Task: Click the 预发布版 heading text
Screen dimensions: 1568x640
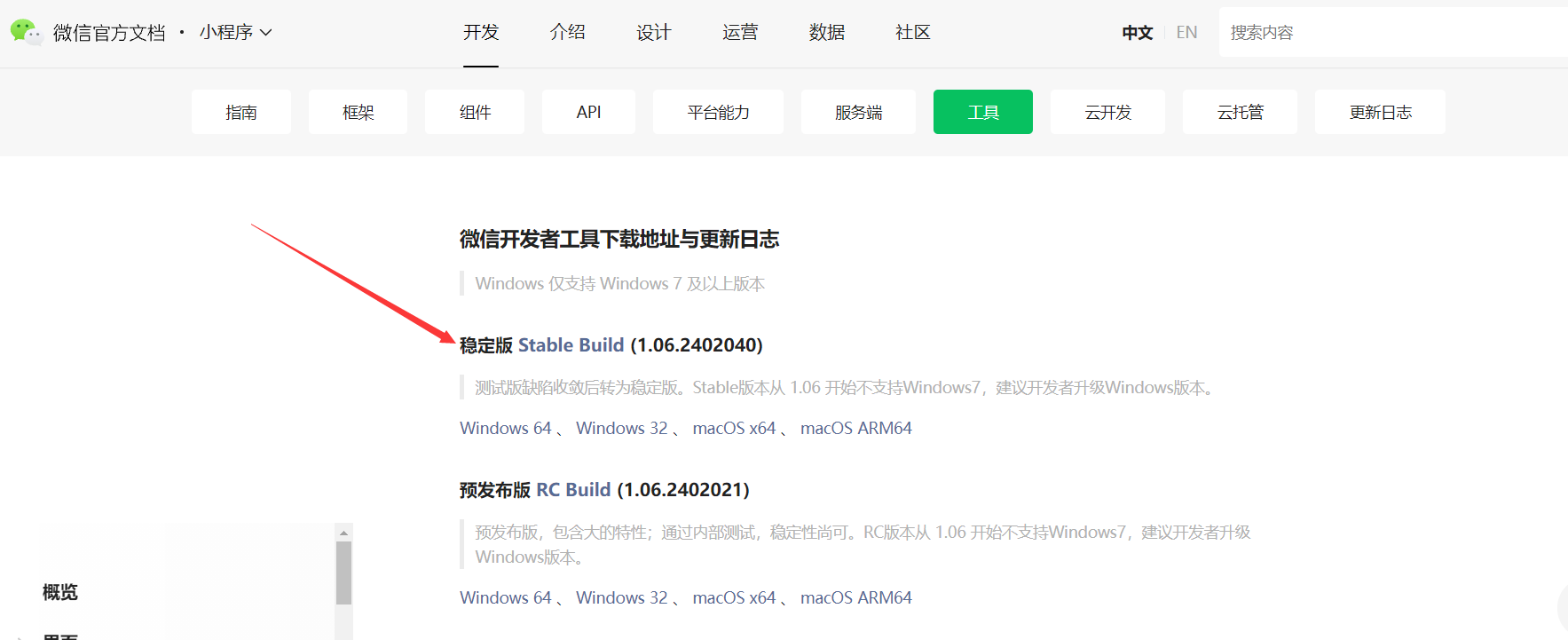Action: (x=495, y=490)
